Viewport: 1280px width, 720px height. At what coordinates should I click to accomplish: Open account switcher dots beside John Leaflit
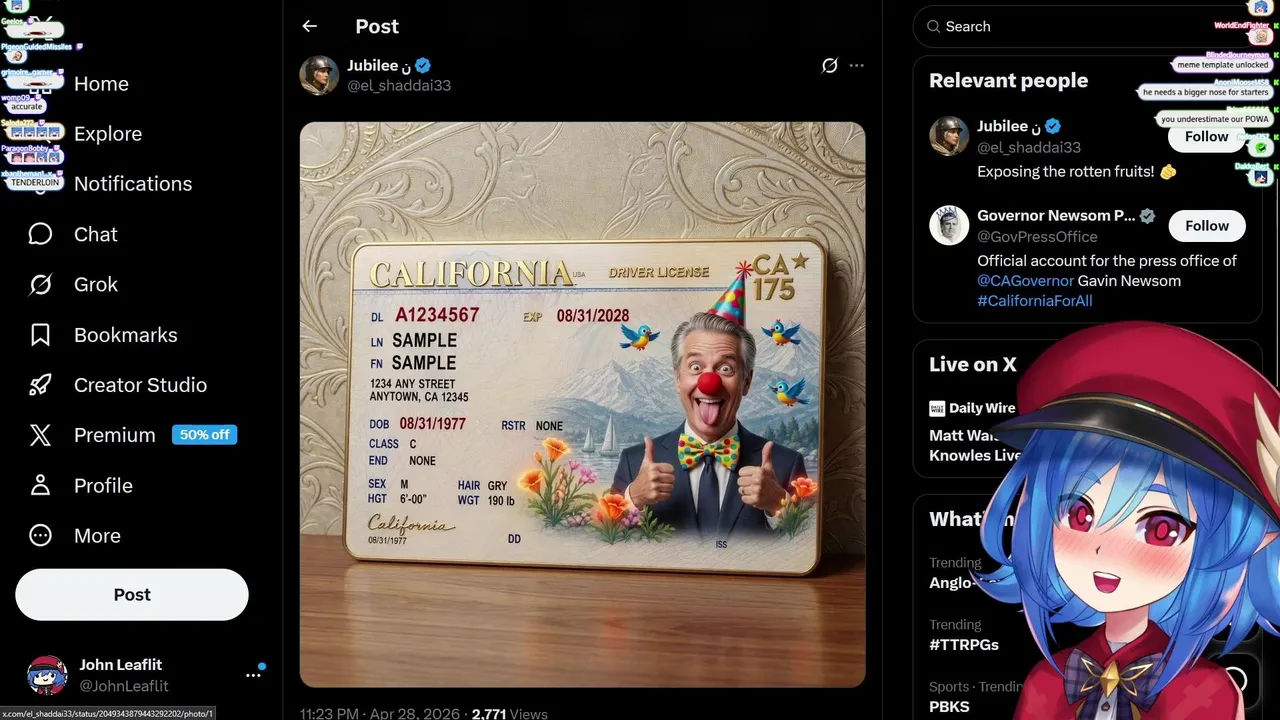pos(253,675)
